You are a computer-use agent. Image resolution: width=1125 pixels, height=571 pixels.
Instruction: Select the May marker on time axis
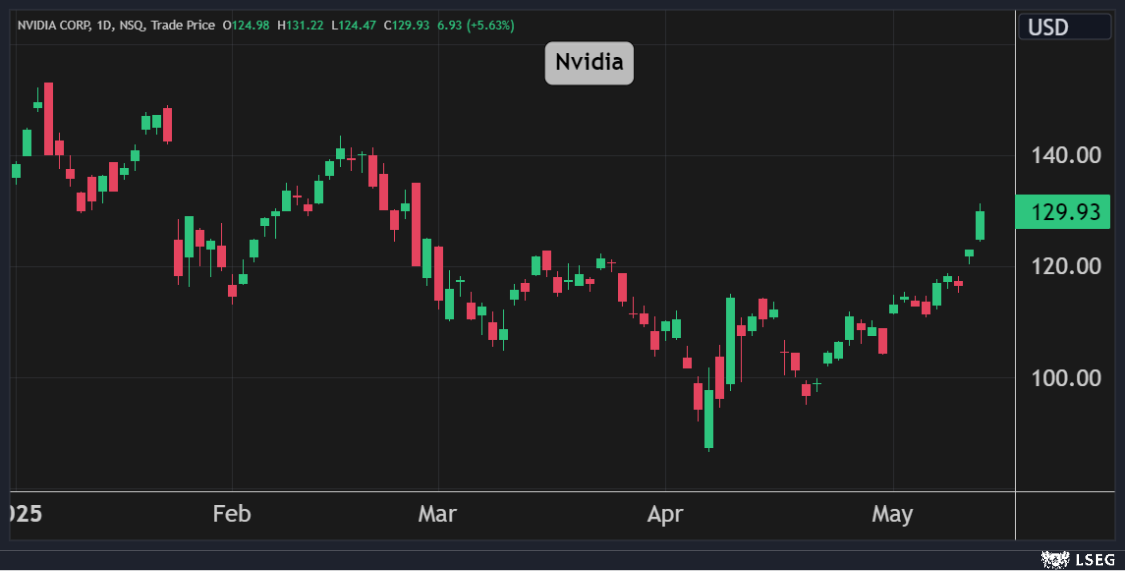tap(892, 515)
